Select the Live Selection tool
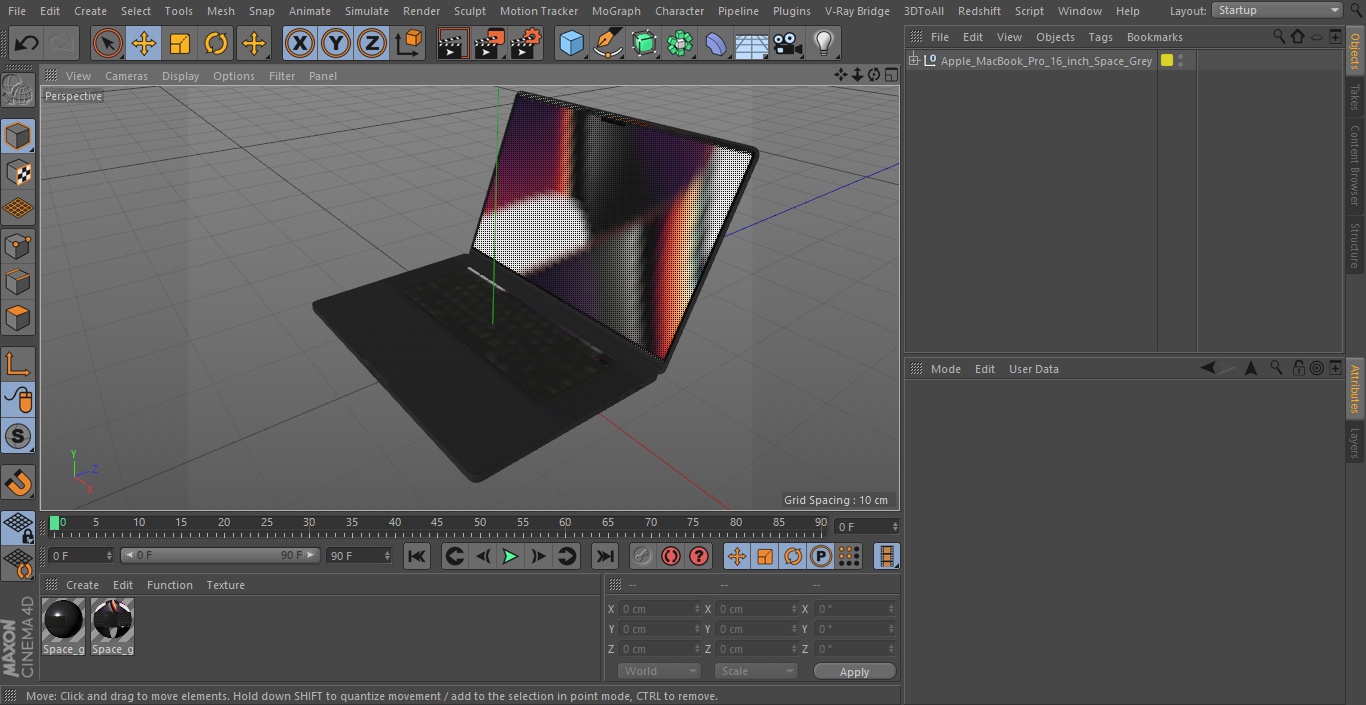This screenshot has height=705, width=1366. pyautogui.click(x=107, y=43)
